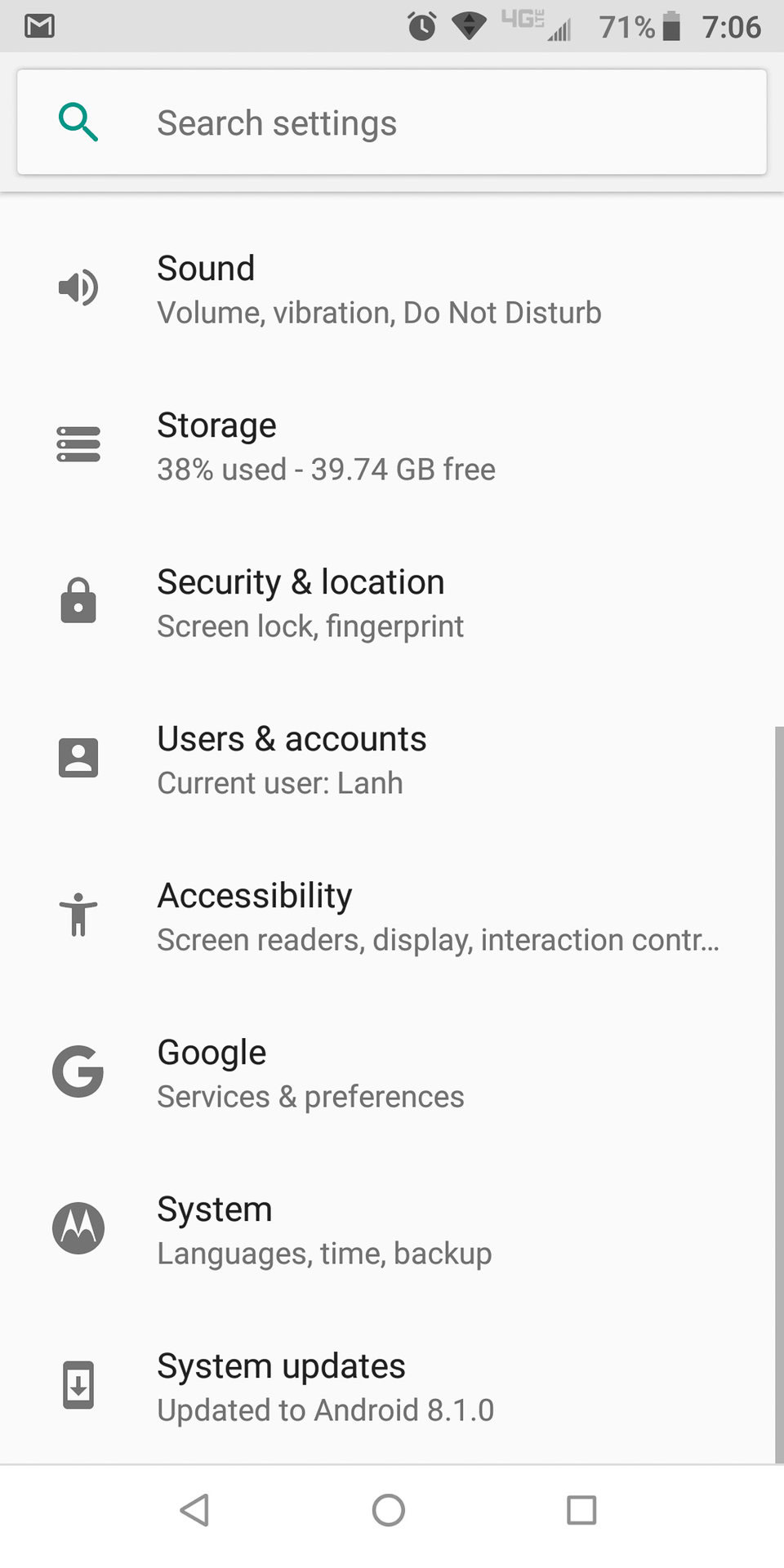
Task: Tap the Sound speaker icon
Action: (78, 287)
